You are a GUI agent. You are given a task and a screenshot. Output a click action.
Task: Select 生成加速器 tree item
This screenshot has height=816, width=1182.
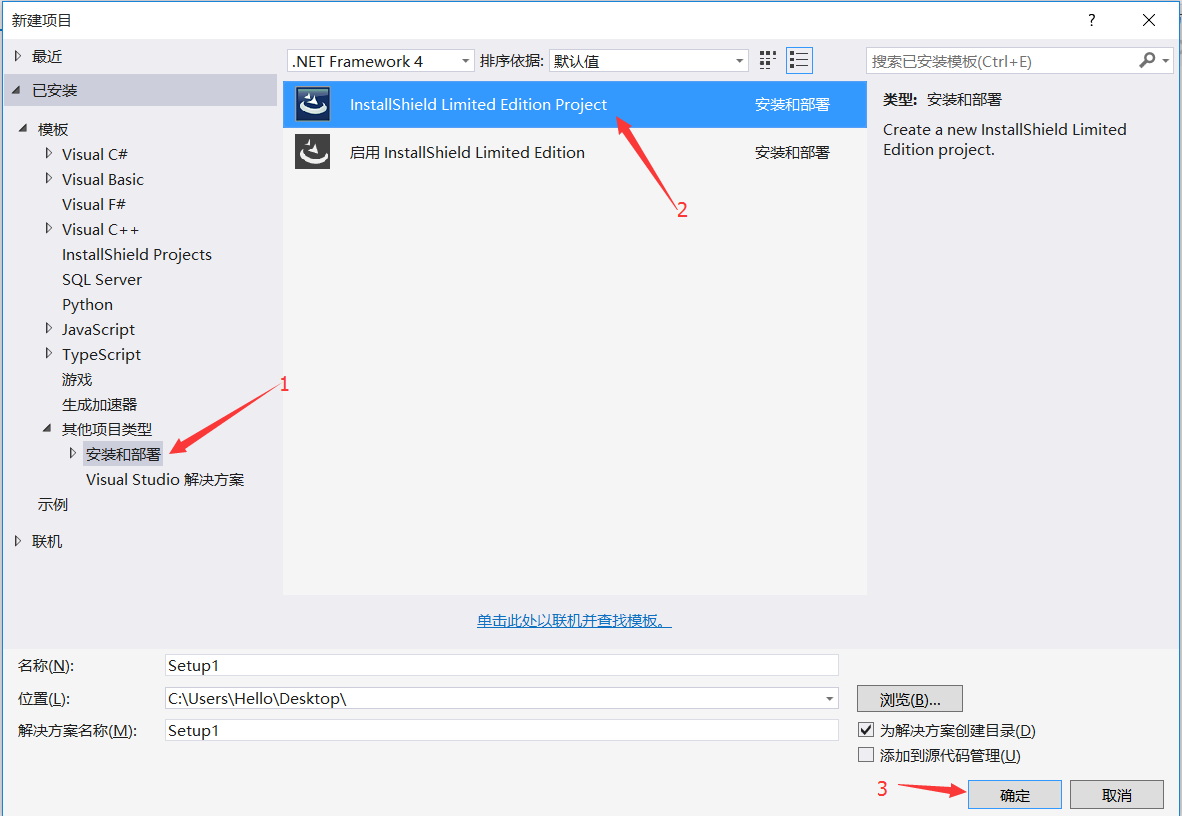click(x=100, y=404)
